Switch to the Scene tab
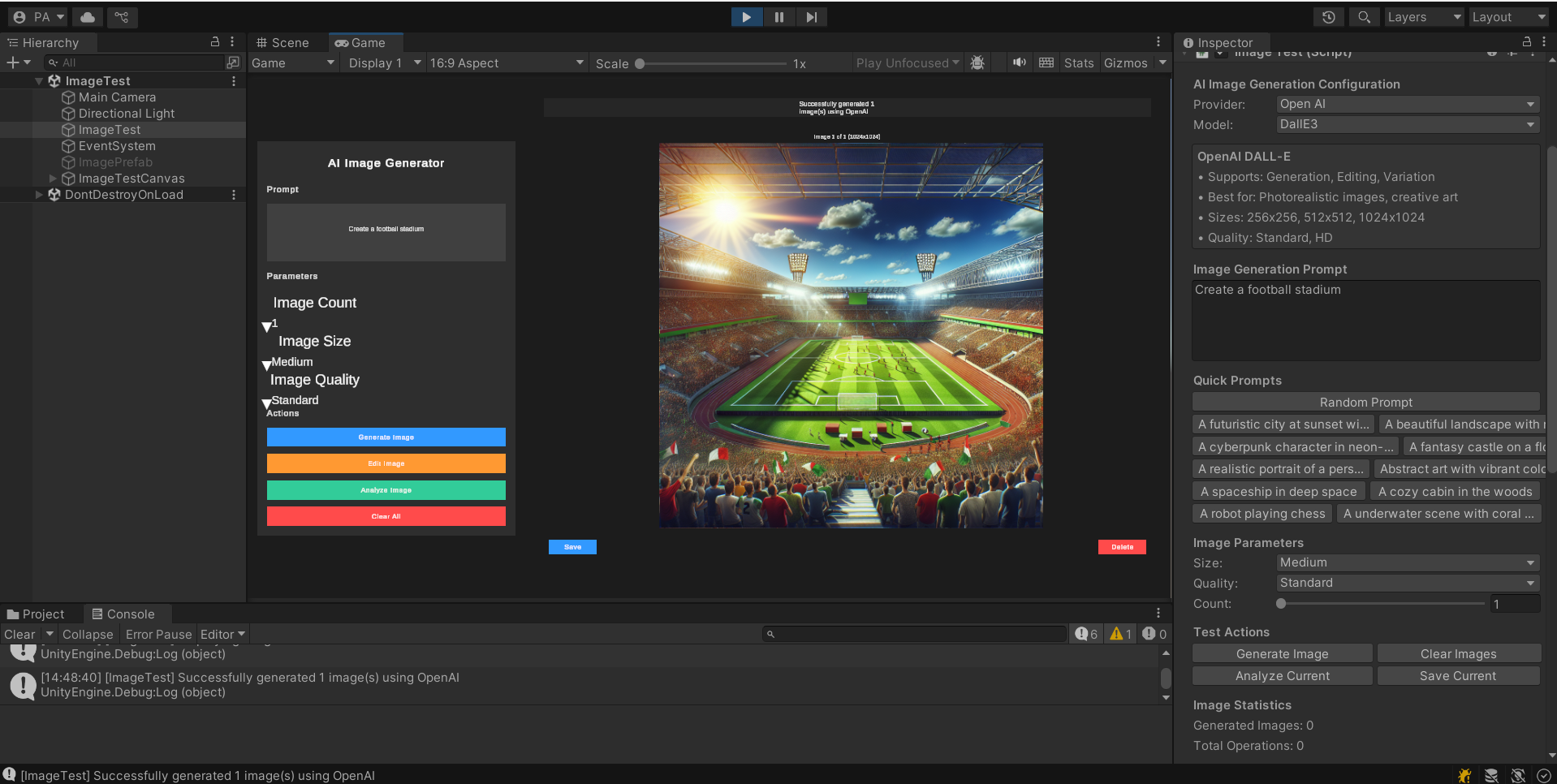Screen dimensions: 1557x784 283,43
